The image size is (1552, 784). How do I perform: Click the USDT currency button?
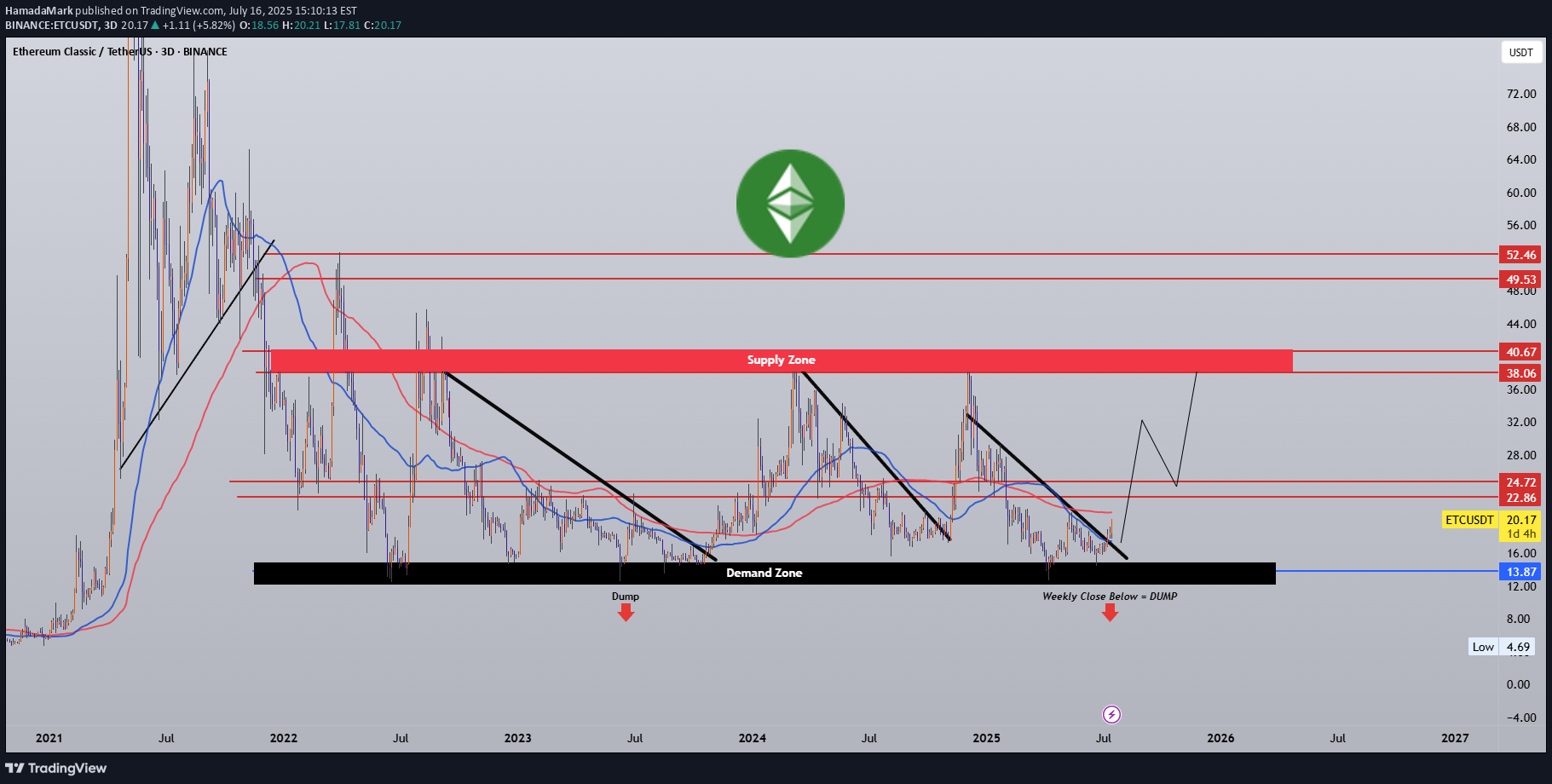[x=1521, y=52]
